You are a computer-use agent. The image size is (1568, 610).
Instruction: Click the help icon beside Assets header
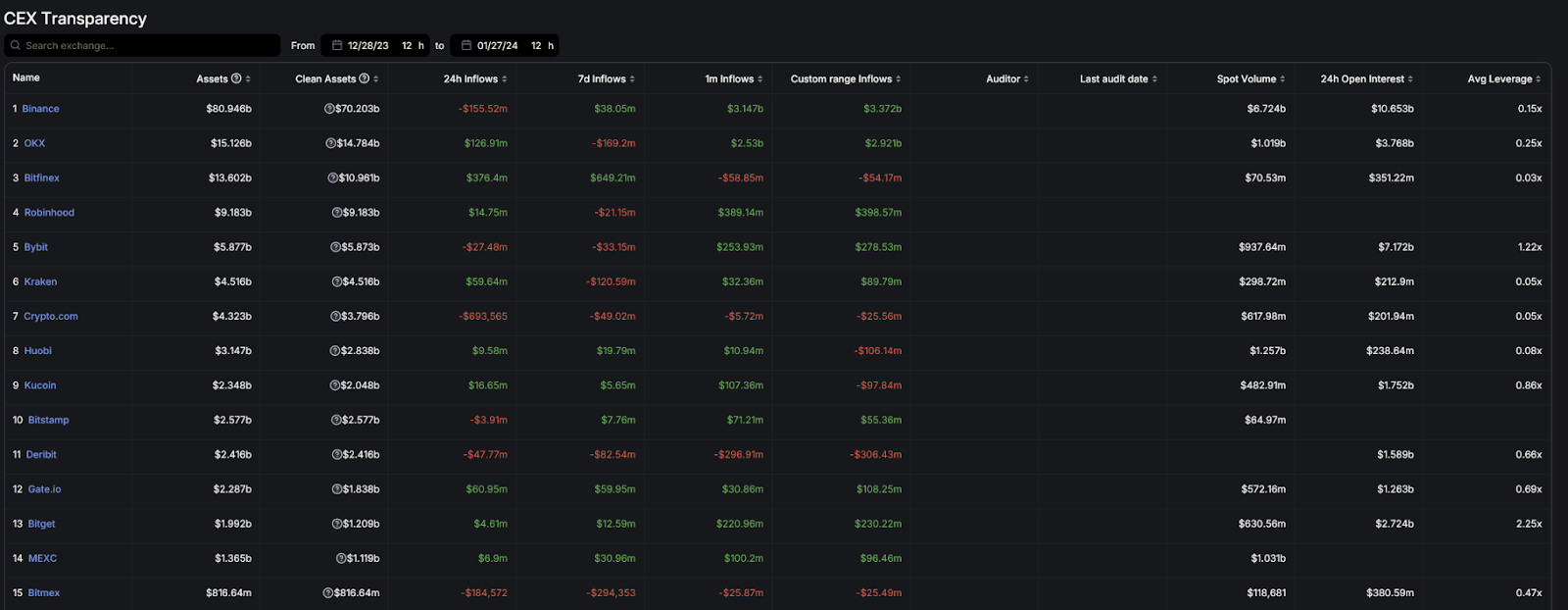pos(236,78)
